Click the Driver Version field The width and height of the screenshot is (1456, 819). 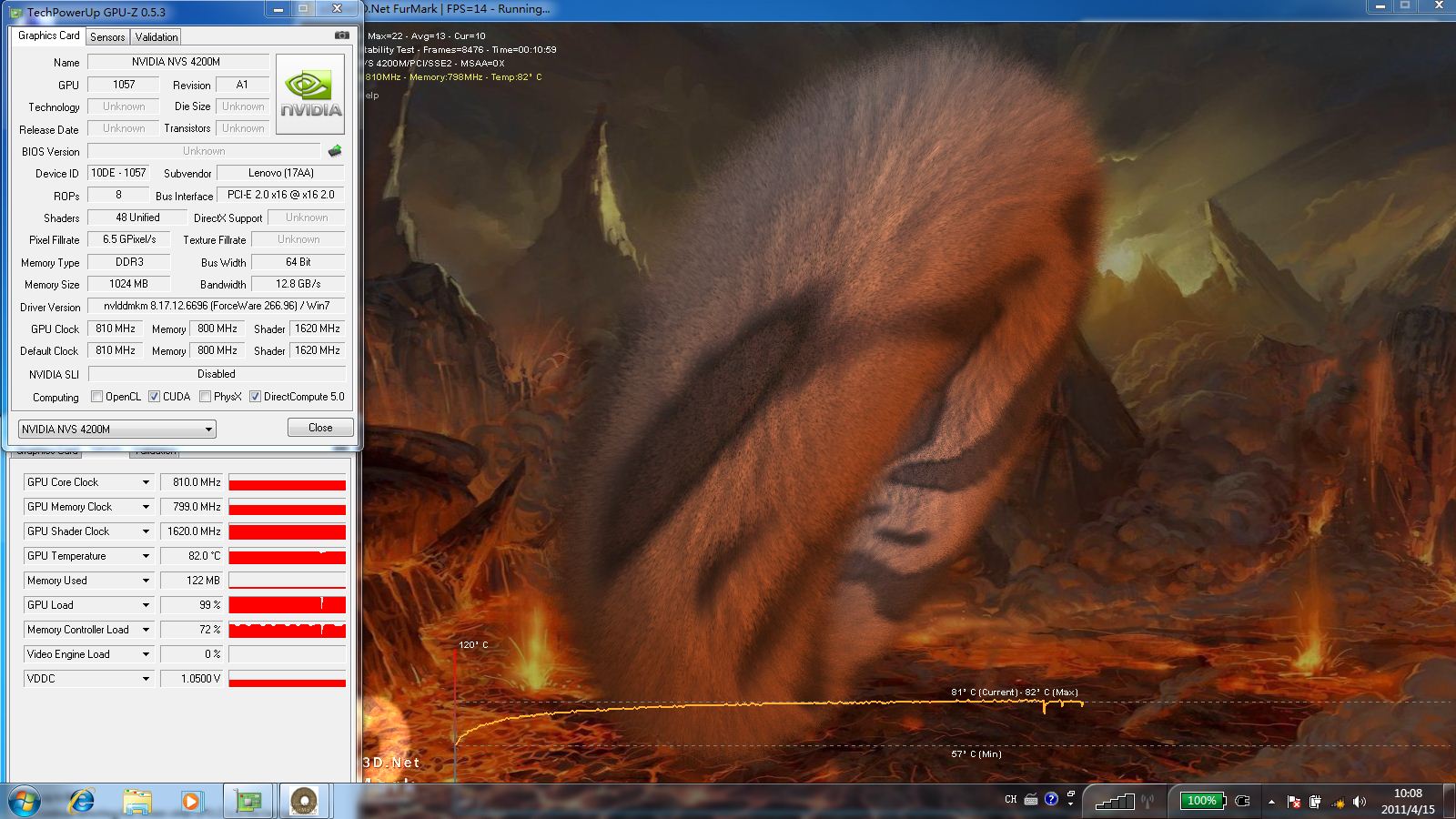(x=217, y=306)
